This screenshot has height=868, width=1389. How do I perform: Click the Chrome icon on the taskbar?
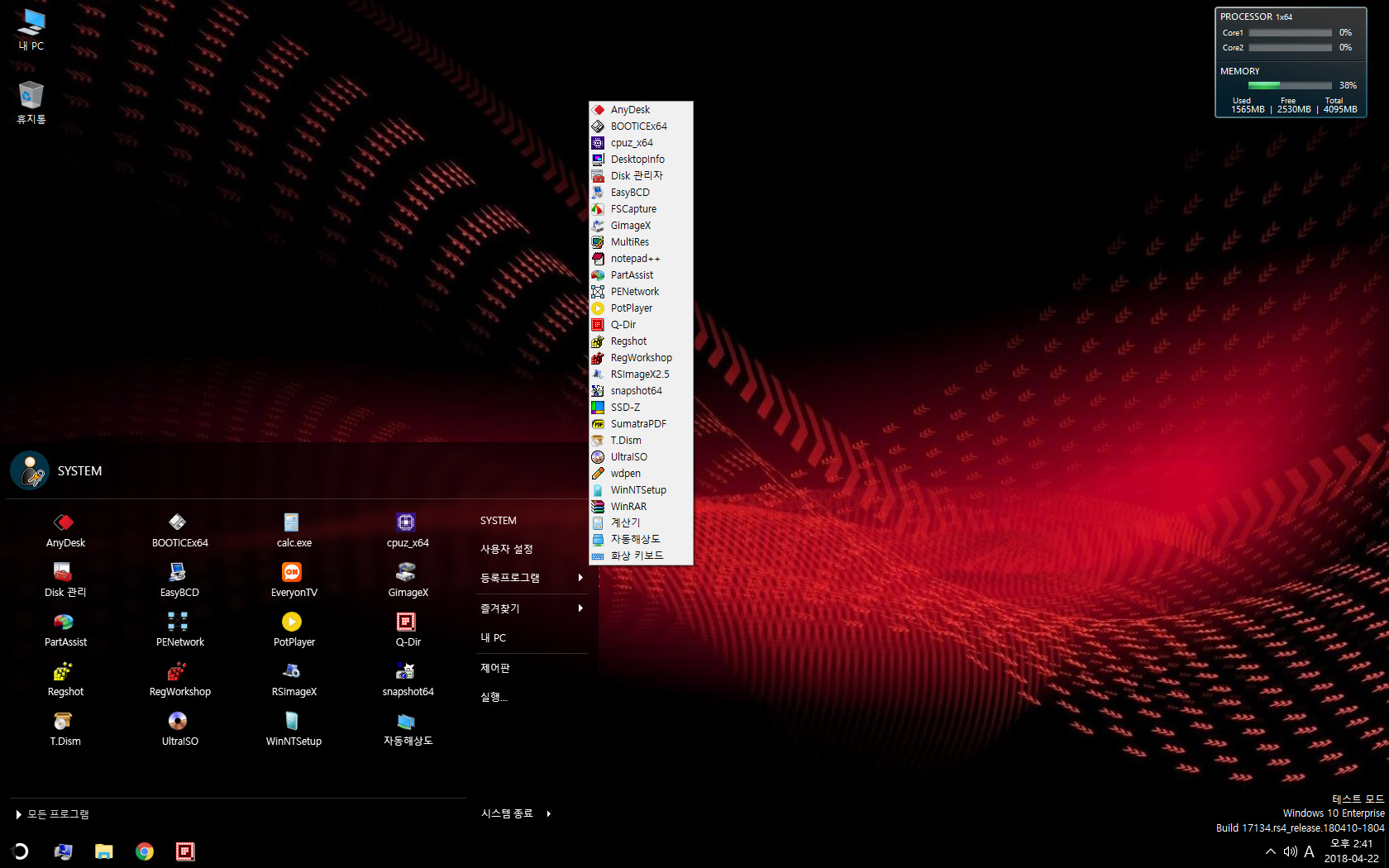tap(145, 851)
